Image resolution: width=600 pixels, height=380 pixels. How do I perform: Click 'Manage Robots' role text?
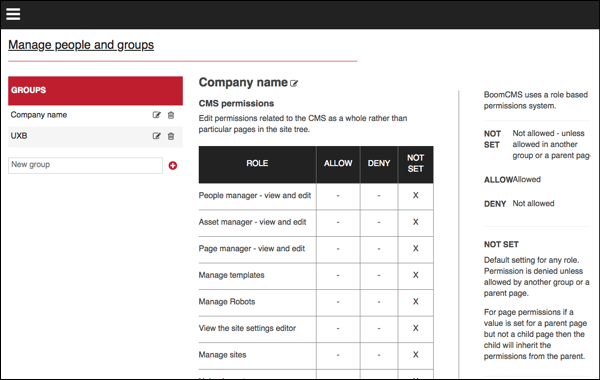(x=227, y=302)
